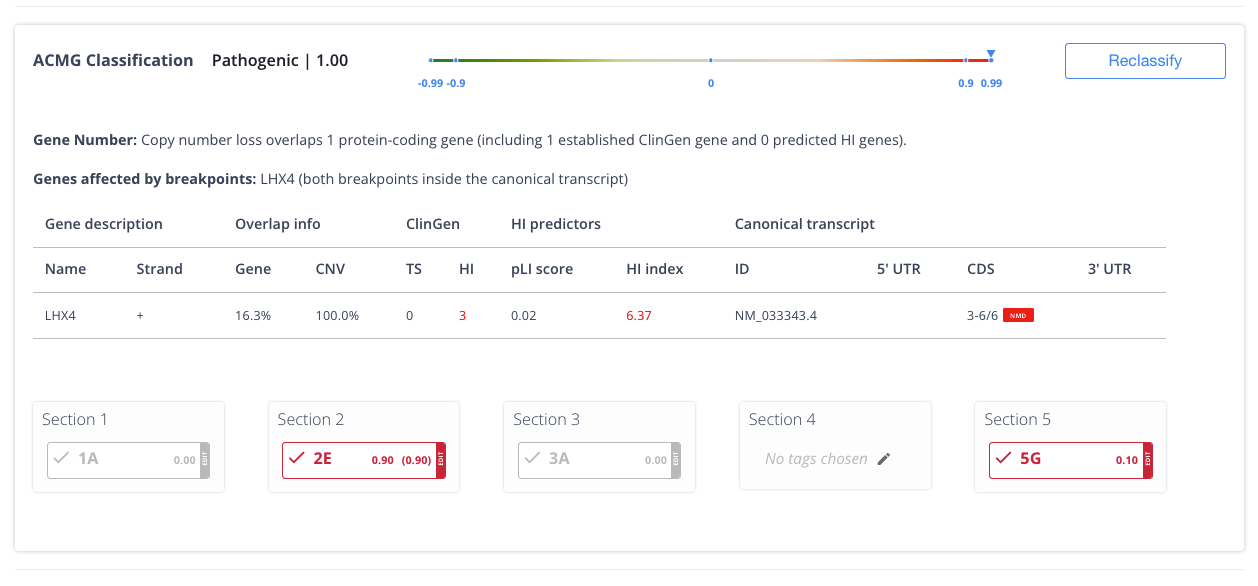1258x586 pixels.
Task: Select the Gene description column header
Action: click(103, 223)
